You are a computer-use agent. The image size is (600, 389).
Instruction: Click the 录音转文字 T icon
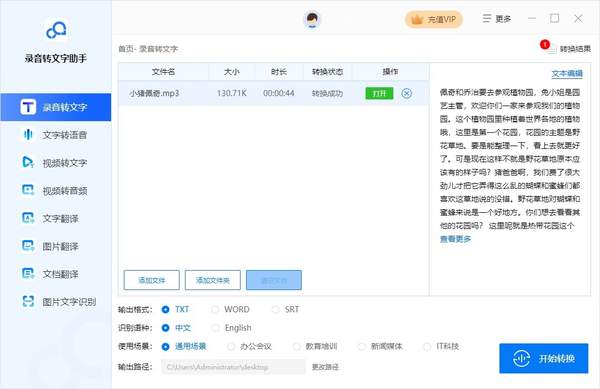point(28,107)
